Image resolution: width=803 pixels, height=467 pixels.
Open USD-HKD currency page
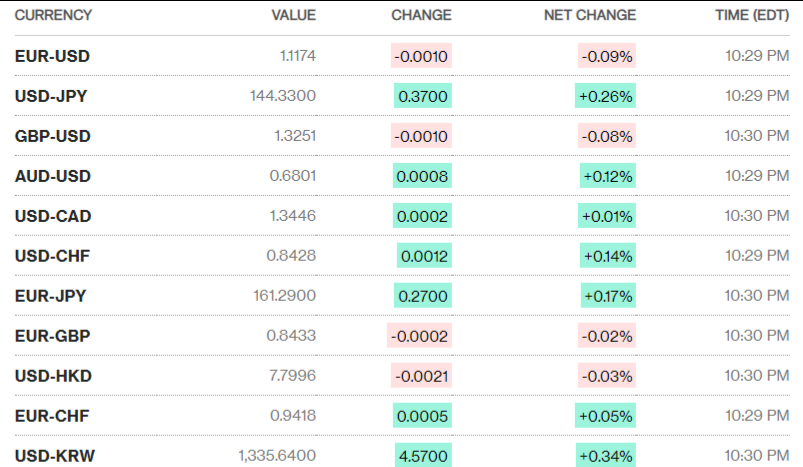point(52,376)
